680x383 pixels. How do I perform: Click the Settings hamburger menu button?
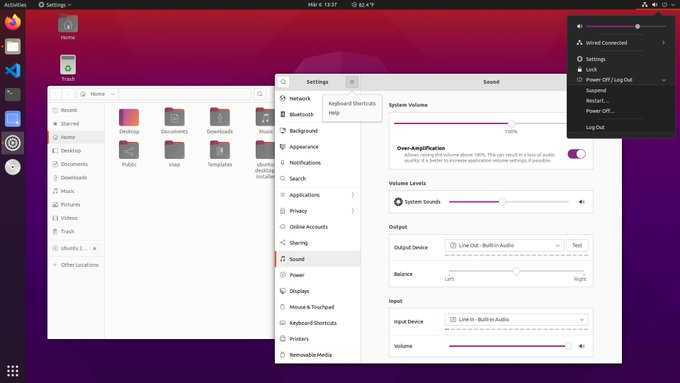pos(352,82)
